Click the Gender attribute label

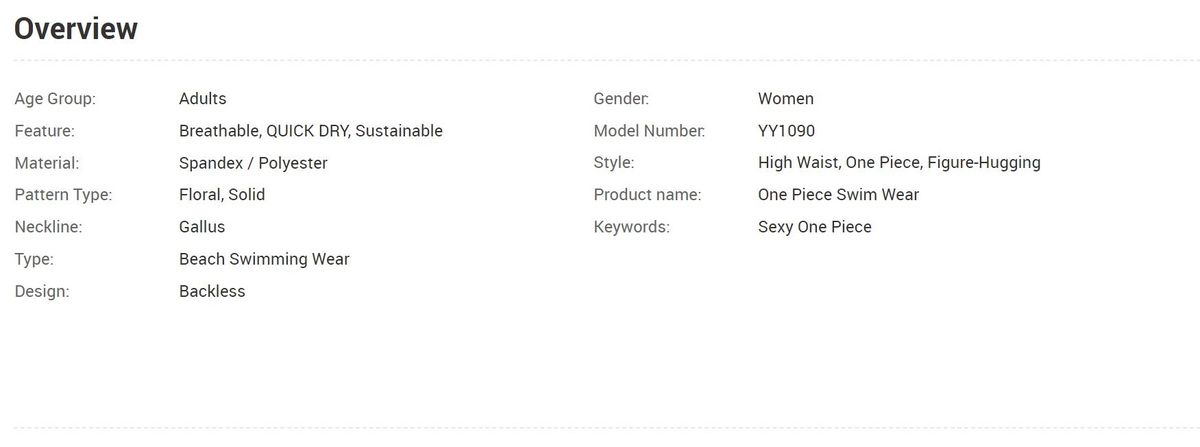621,99
